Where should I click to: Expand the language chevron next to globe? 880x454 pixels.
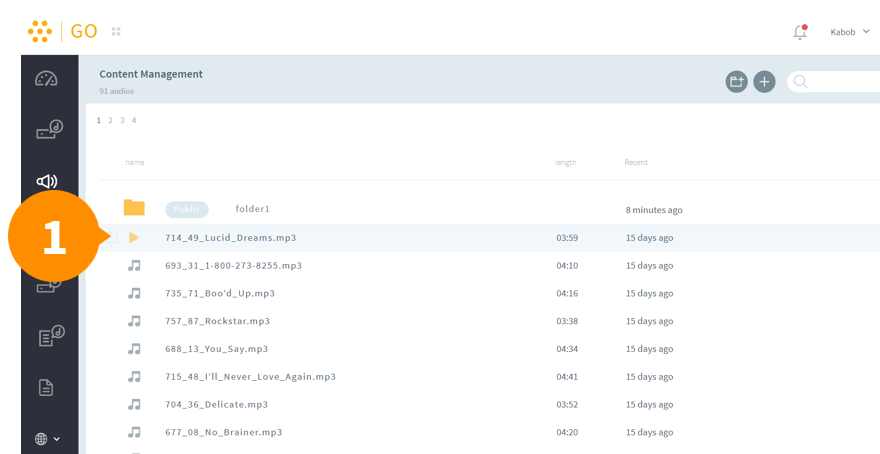[x=57, y=439]
